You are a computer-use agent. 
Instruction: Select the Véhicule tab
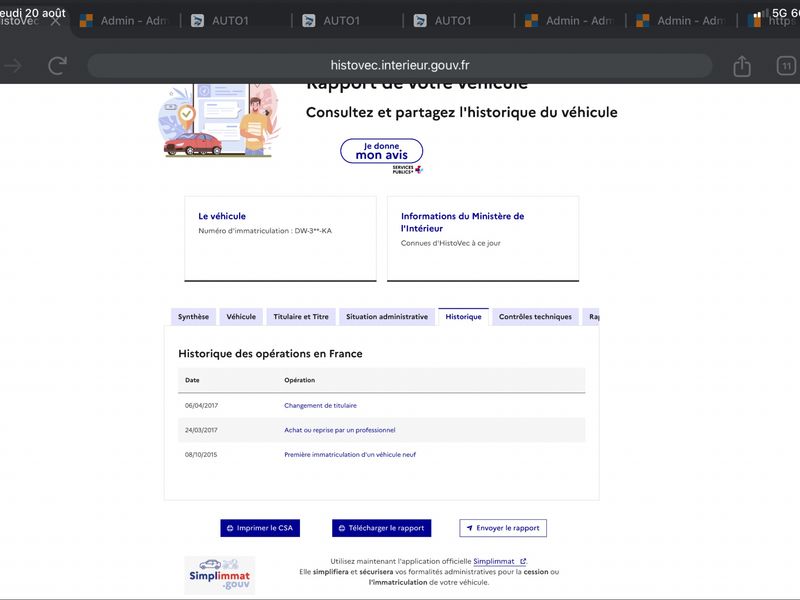tap(241, 317)
